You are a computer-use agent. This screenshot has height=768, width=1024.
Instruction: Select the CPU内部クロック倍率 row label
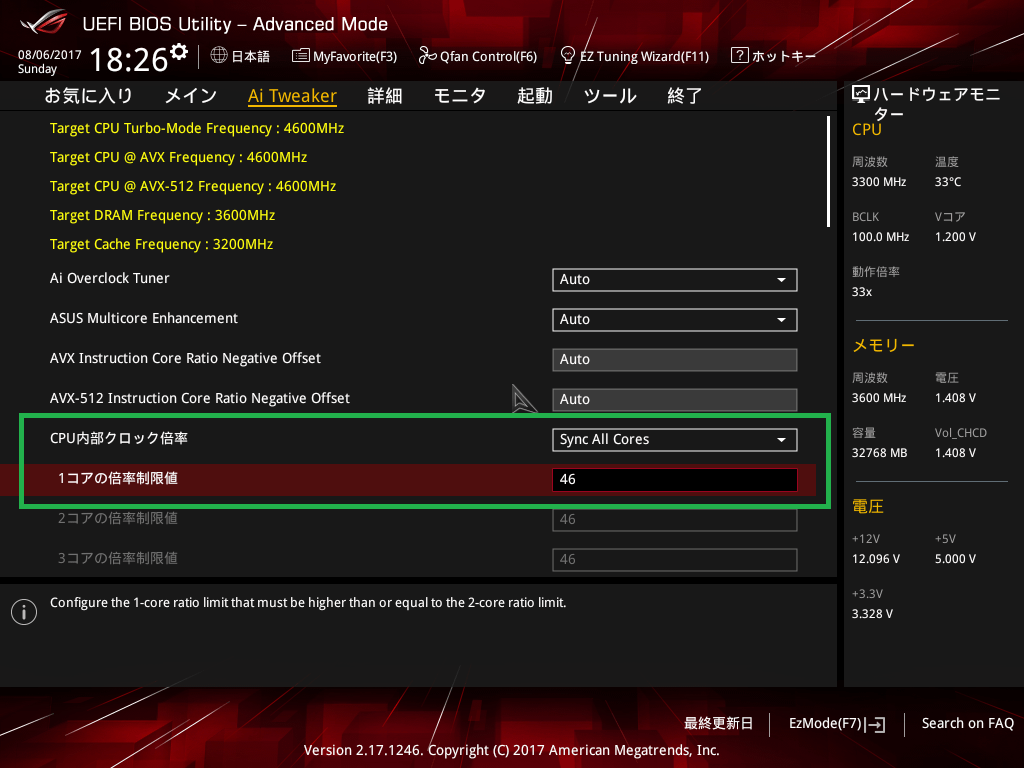pyautogui.click(x=119, y=438)
